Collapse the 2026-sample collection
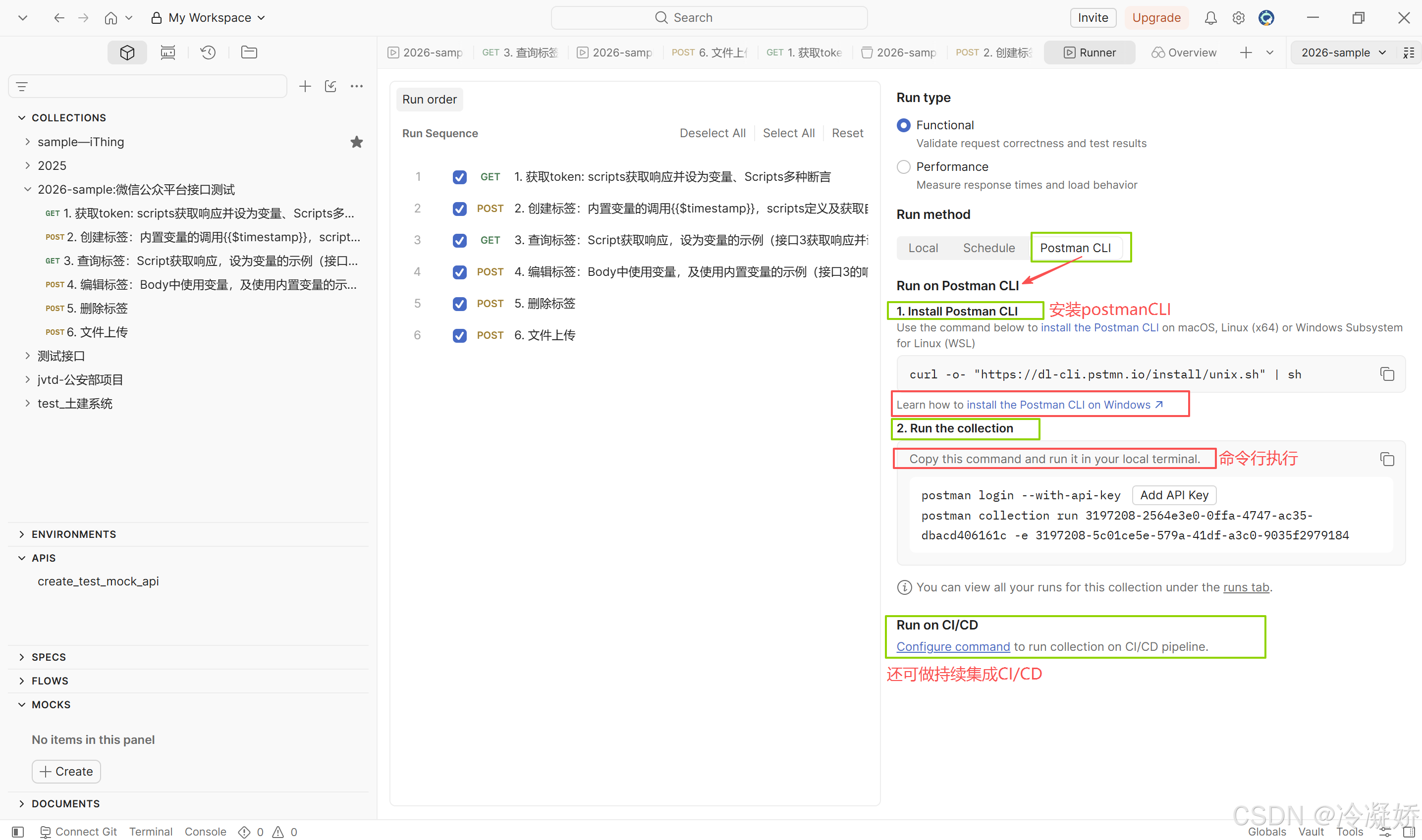Screen dimensions: 1422x840 click(x=27, y=190)
